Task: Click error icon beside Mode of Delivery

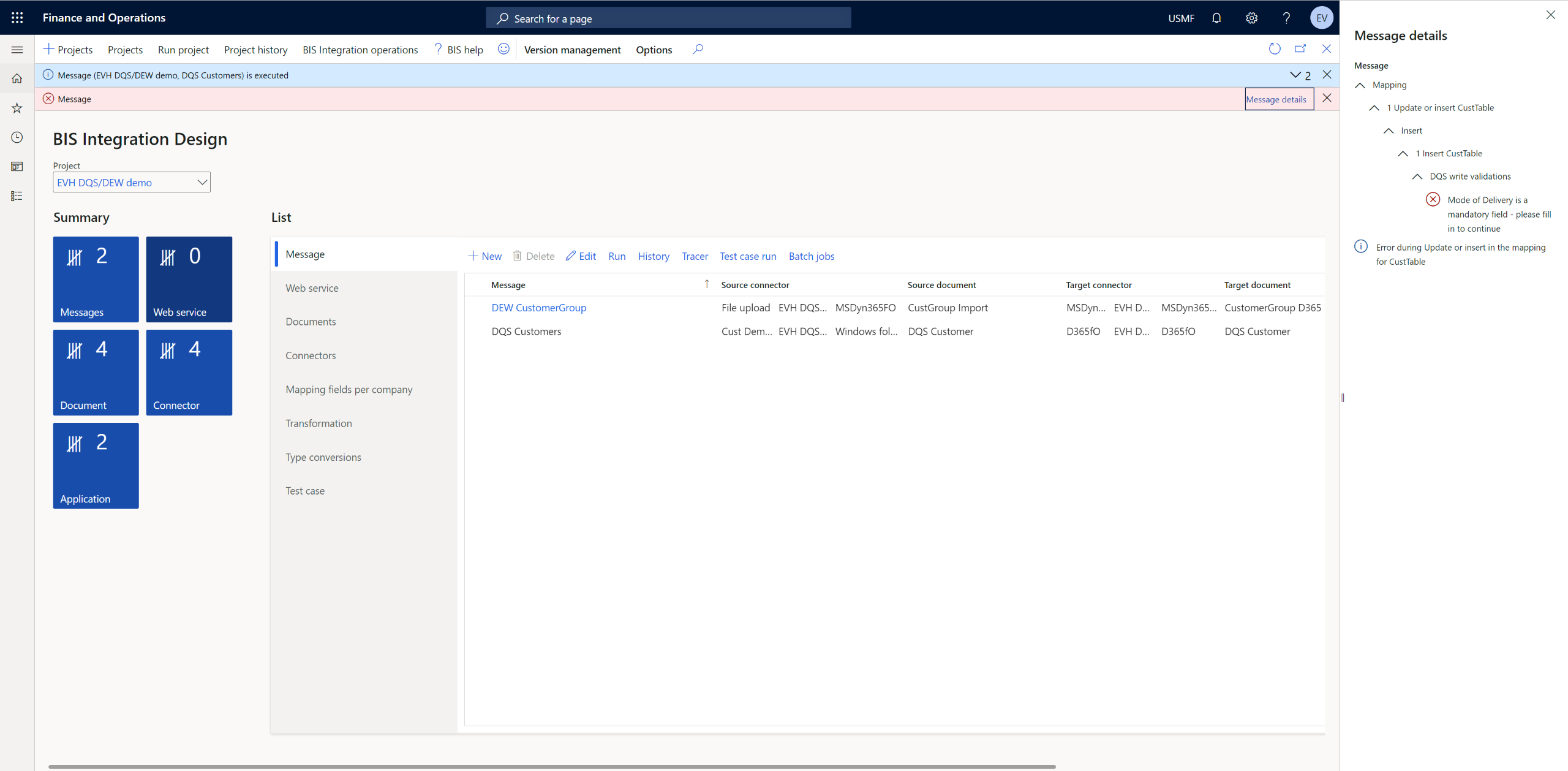Action: click(x=1433, y=199)
